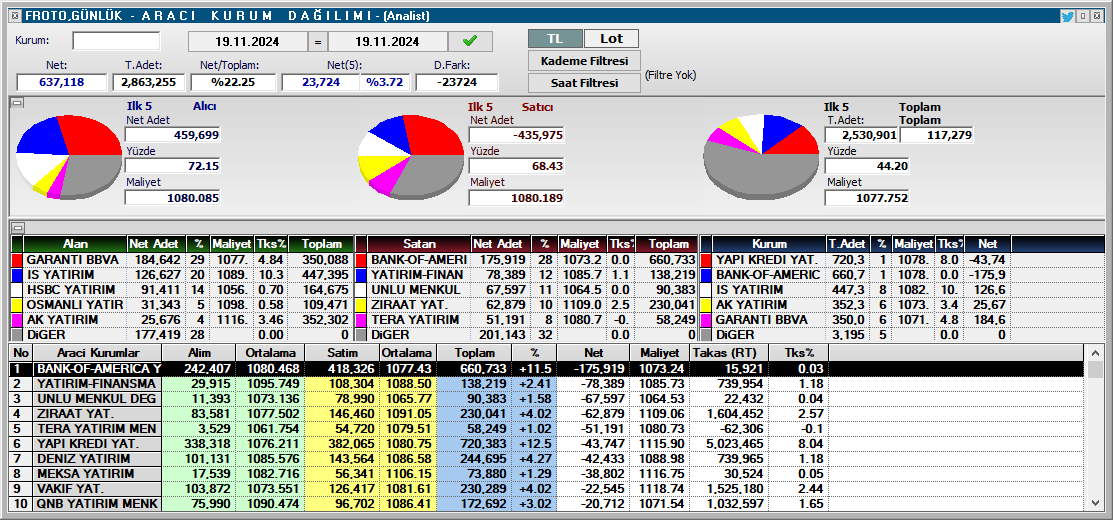Image resolution: width=1113 pixels, height=520 pixels.
Task: Collapse the pie chart summary panel
Action: point(18,103)
